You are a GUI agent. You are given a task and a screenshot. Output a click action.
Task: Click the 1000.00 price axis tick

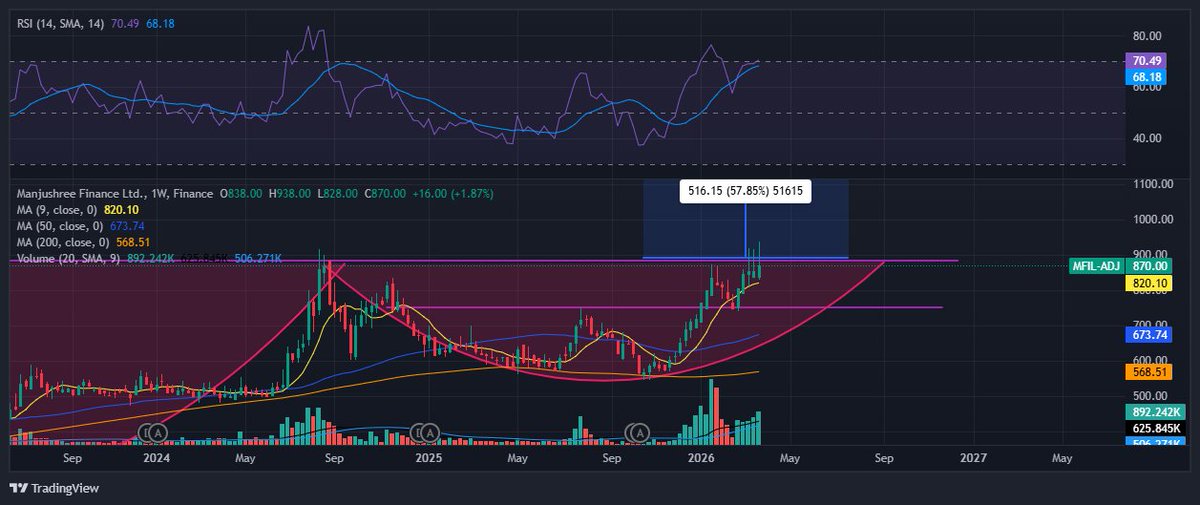tap(1153, 219)
